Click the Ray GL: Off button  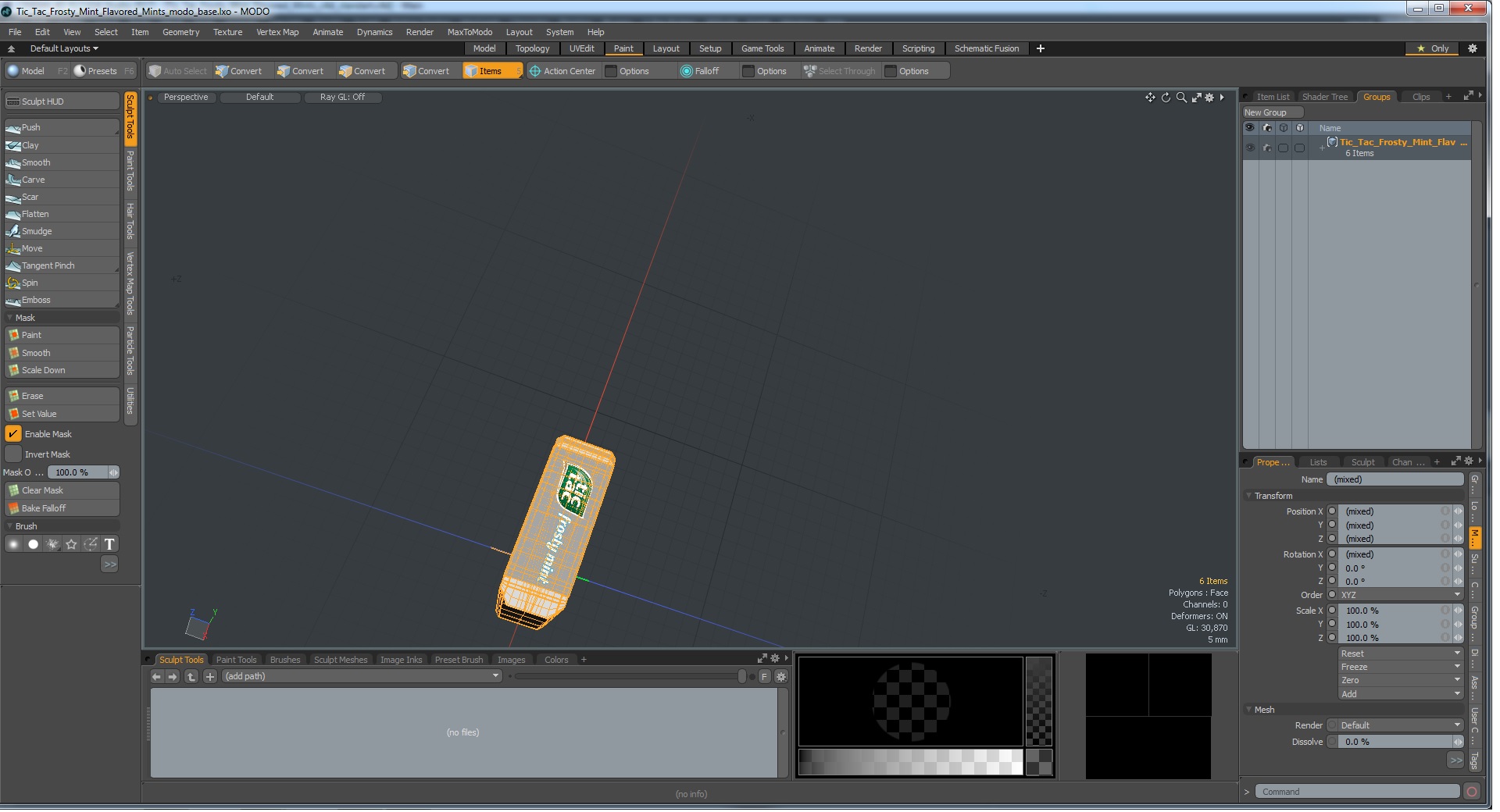tap(342, 98)
